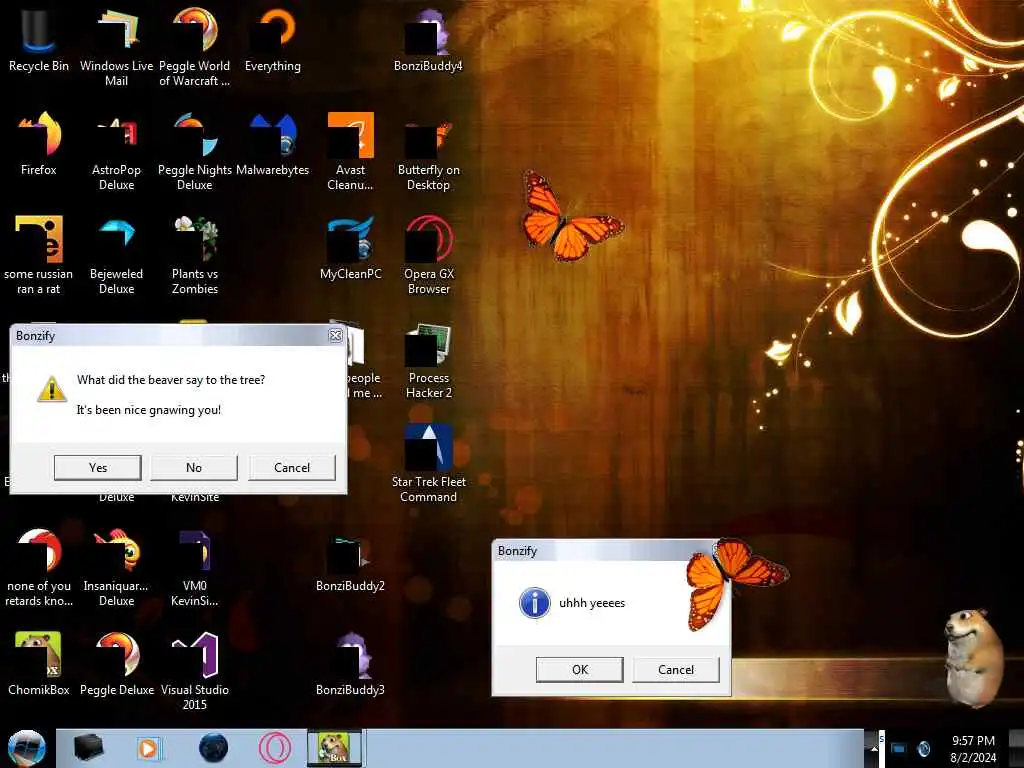Image resolution: width=1024 pixels, height=768 pixels.
Task: Select 'some russian ran a rat' icon
Action: 39,255
